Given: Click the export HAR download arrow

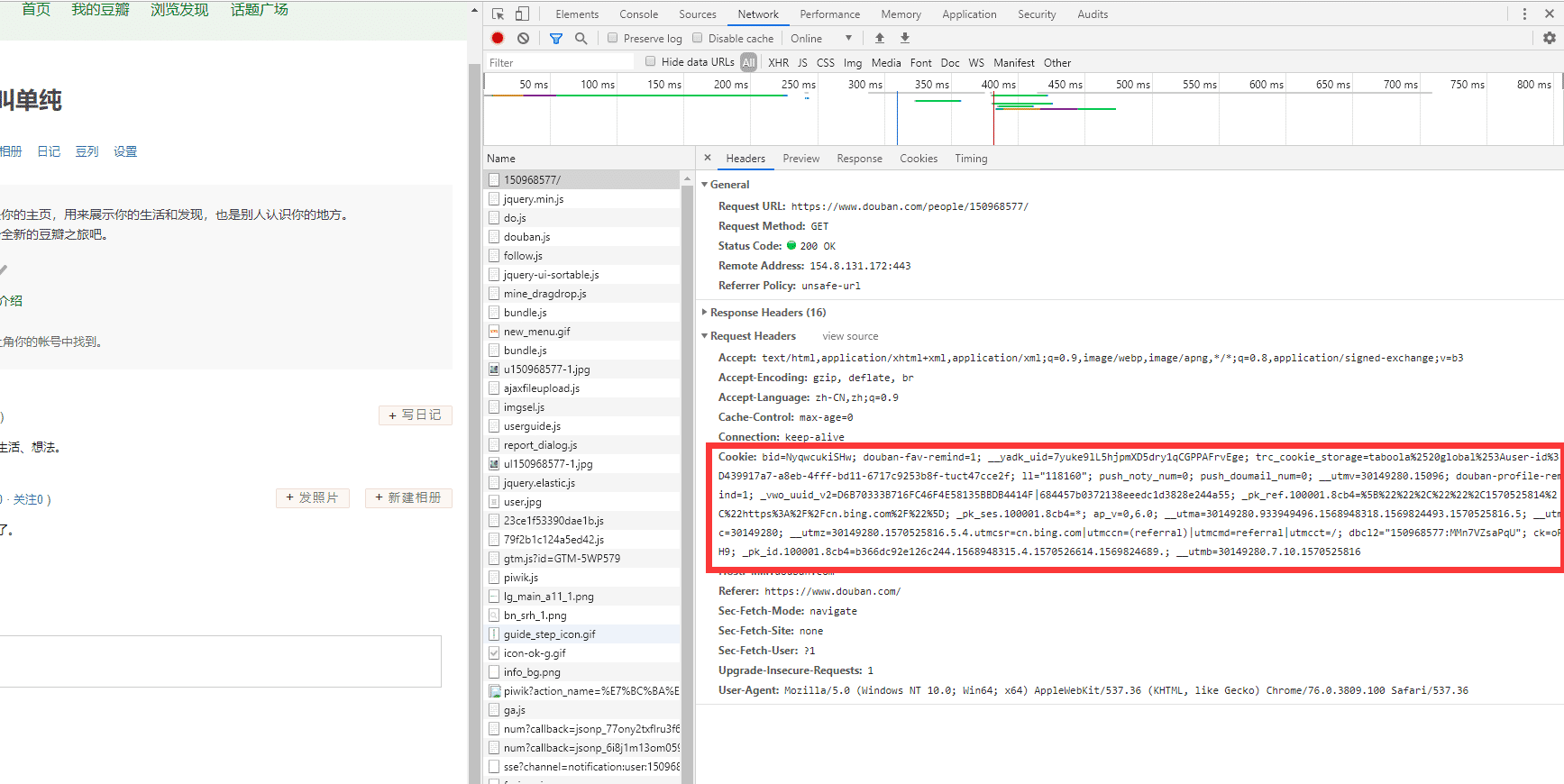Looking at the screenshot, I should click(905, 38).
